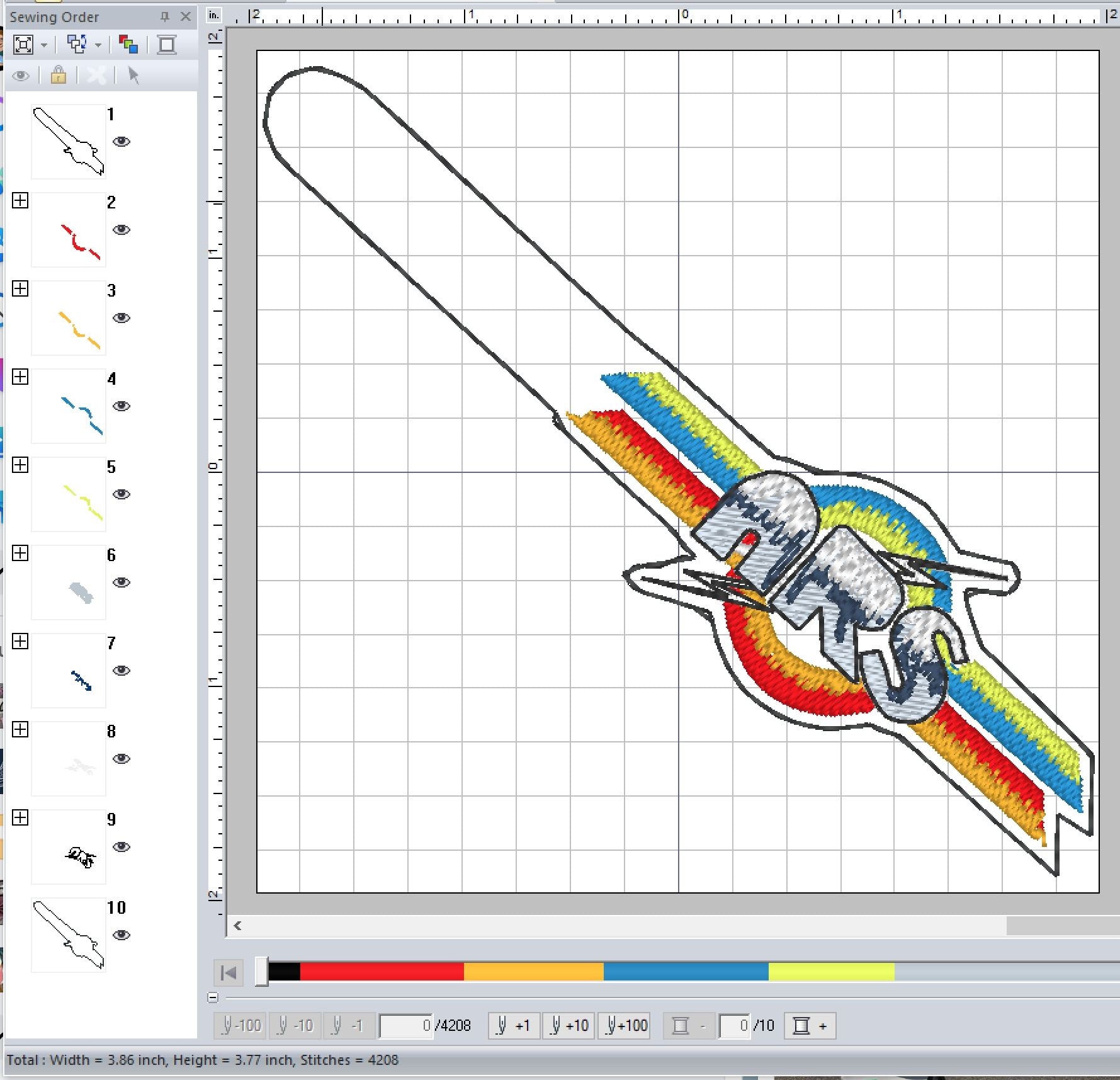This screenshot has width=1120, height=1080.
Task: Select the gray fill thumbnail item 6
Action: pos(69,583)
